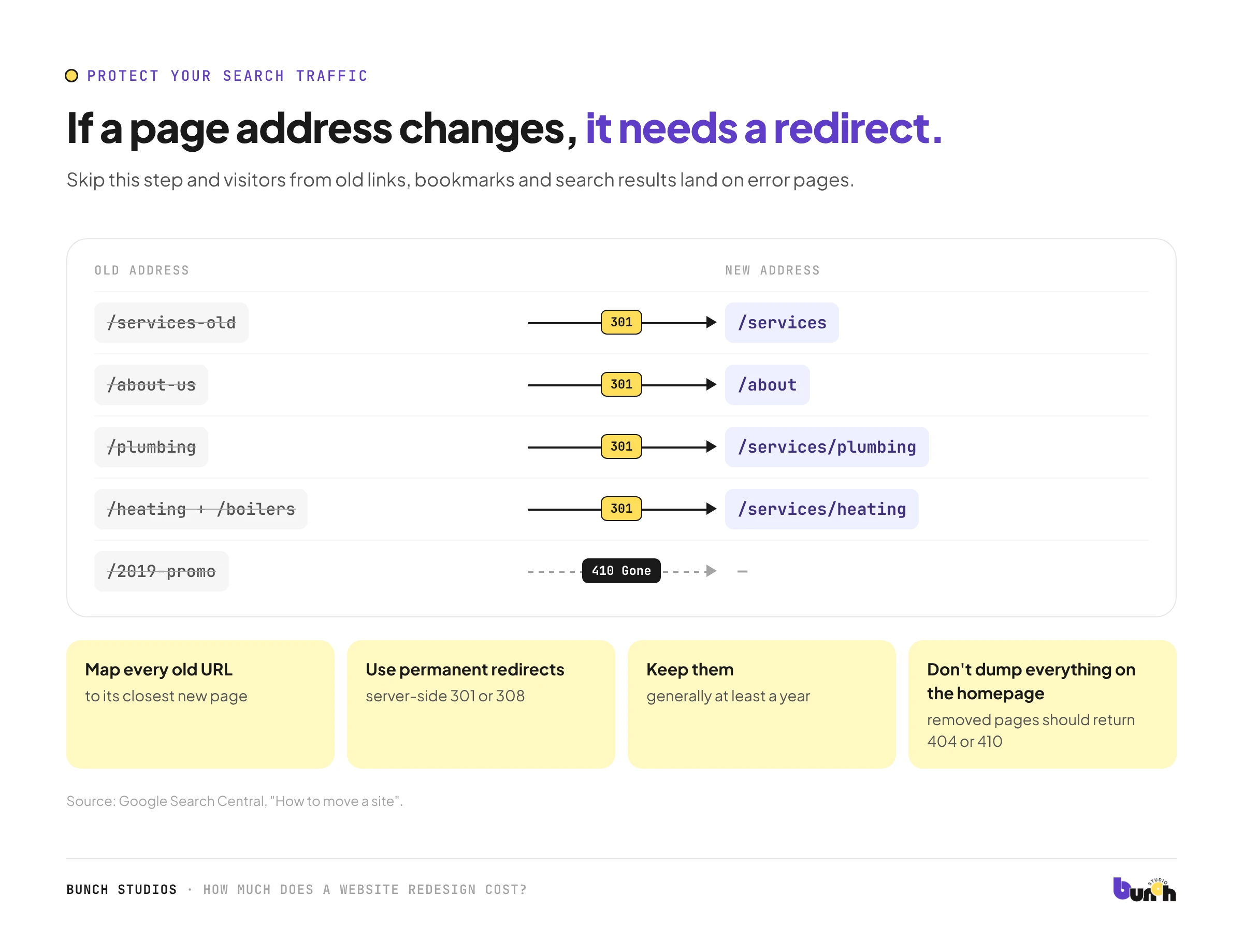
Task: Click the BUNCH STUDIOS footer text
Action: click(122, 890)
